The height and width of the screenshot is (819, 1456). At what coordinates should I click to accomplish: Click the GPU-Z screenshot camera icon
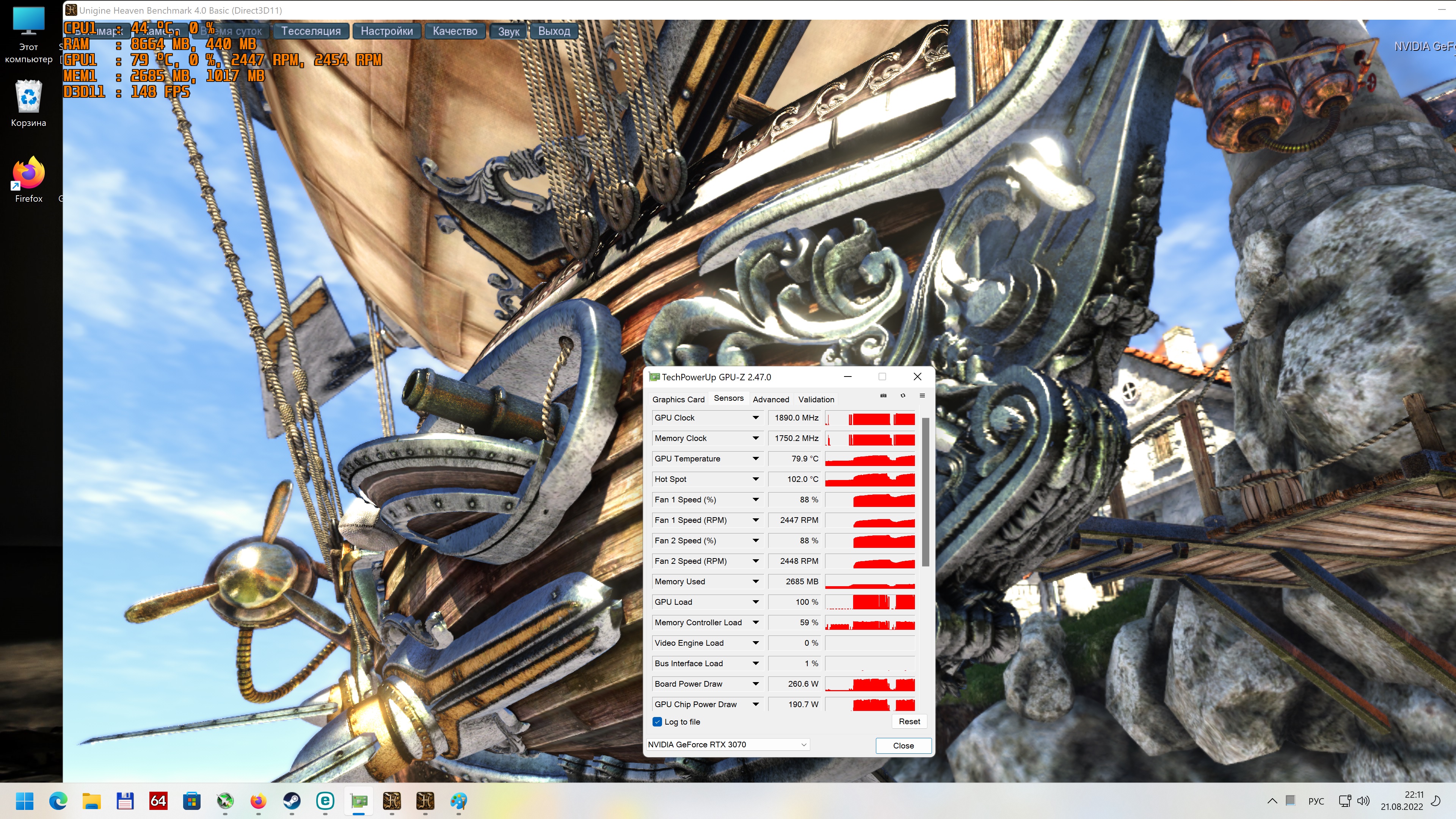tap(883, 395)
